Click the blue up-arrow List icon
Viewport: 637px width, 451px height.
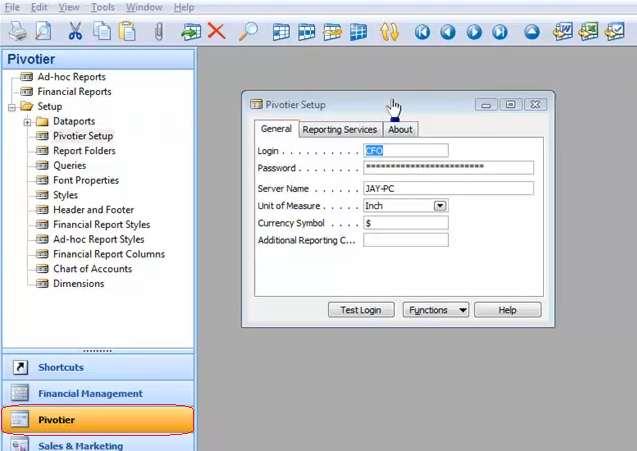tap(532, 32)
